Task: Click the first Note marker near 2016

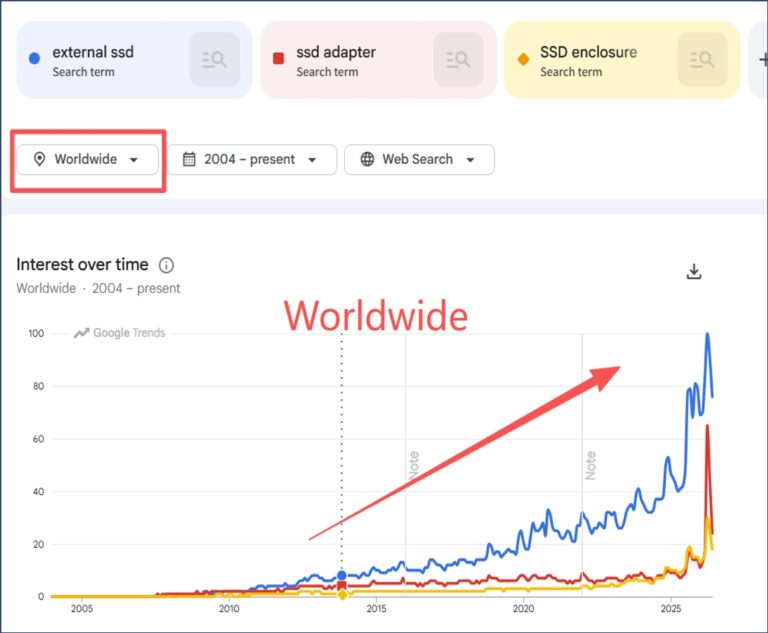Action: click(x=413, y=465)
